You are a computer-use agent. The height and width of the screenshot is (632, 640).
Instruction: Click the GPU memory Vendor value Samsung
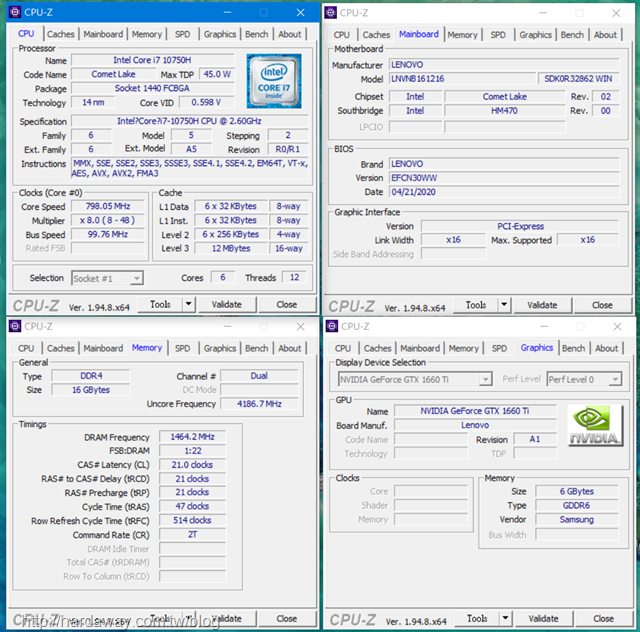(x=577, y=520)
